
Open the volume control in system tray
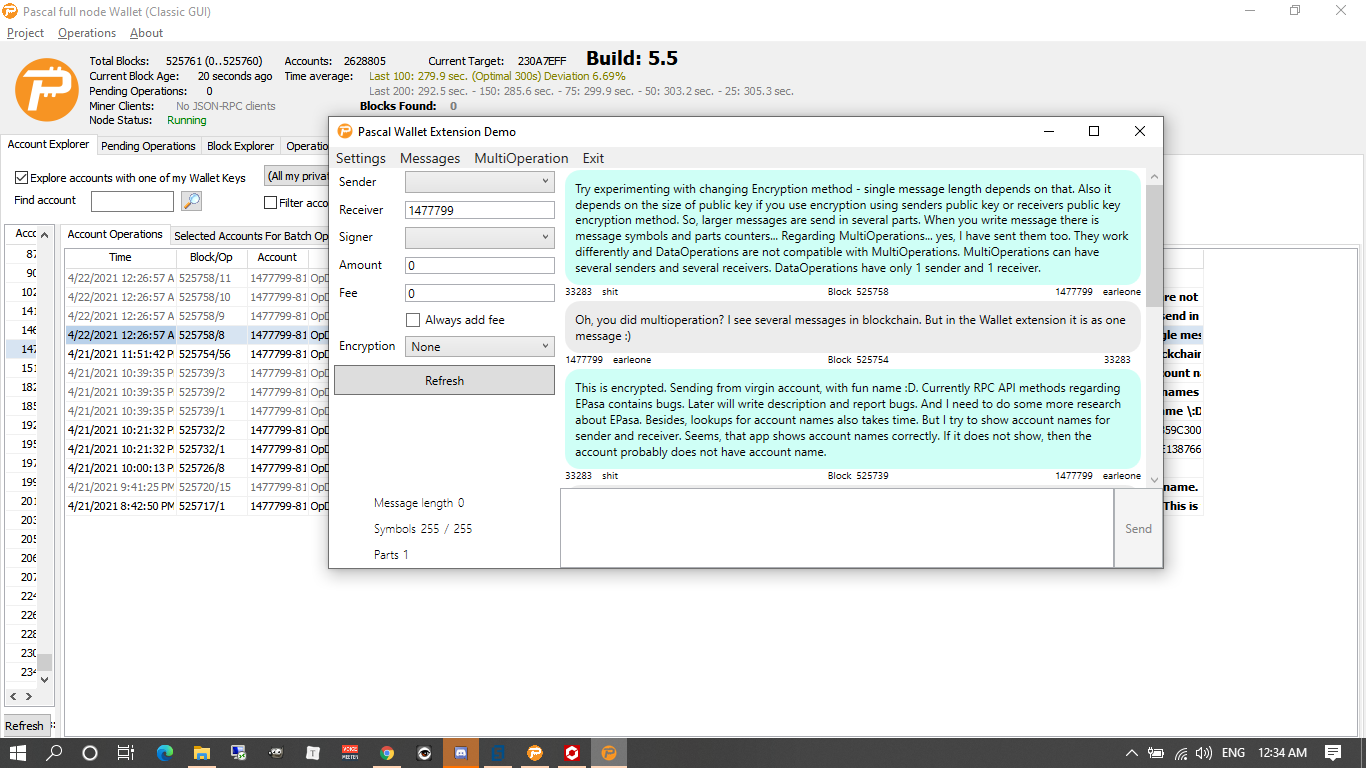(1204, 753)
